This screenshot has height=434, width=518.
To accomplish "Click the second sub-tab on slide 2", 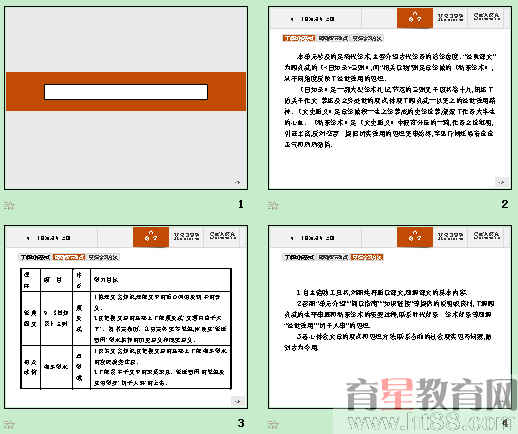I will click(333, 38).
